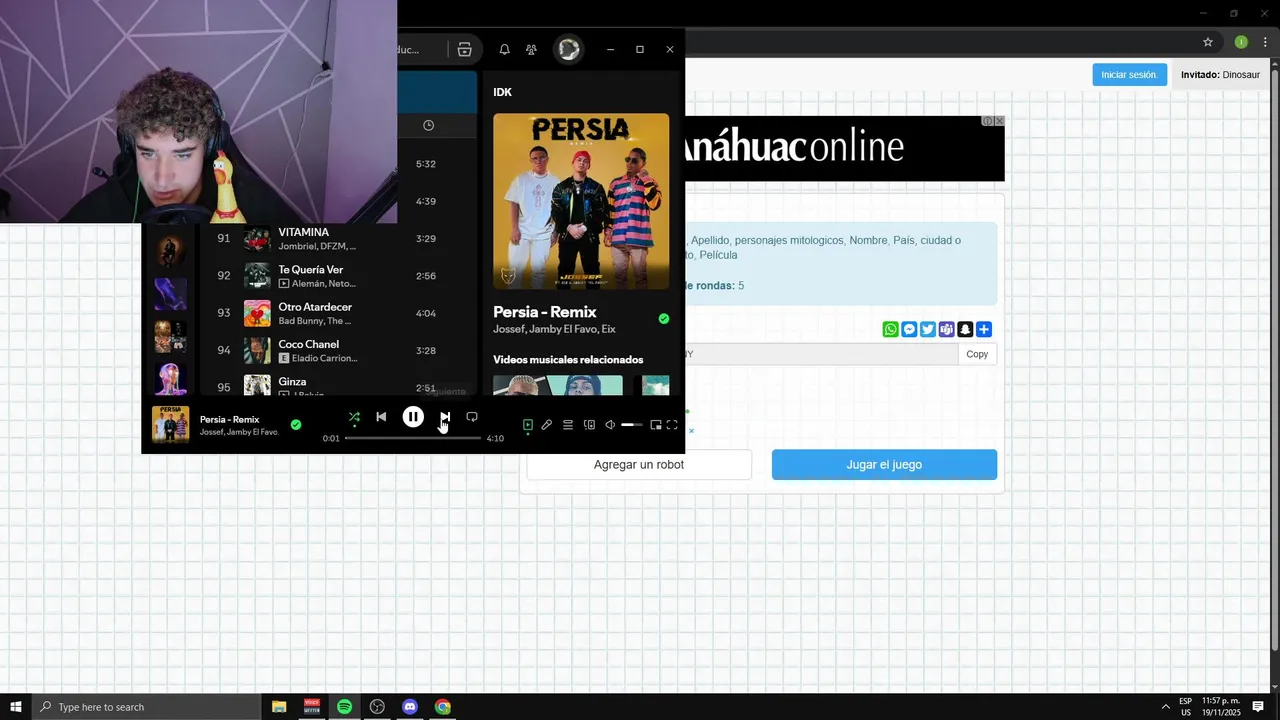Click Jugar el juego button
The image size is (1280, 720).
pyautogui.click(x=884, y=464)
